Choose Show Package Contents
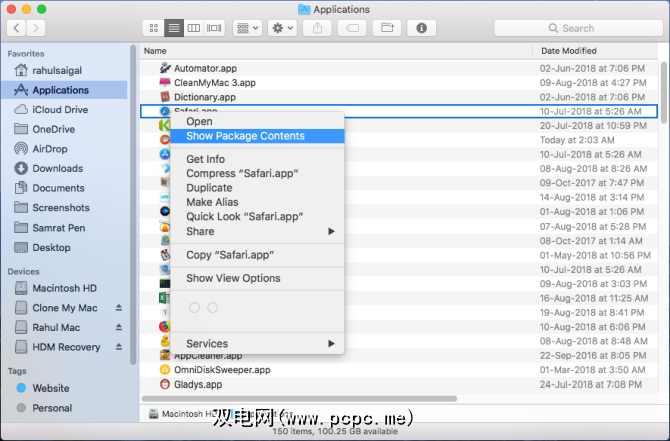Image resolution: width=670 pixels, height=441 pixels. (x=257, y=136)
